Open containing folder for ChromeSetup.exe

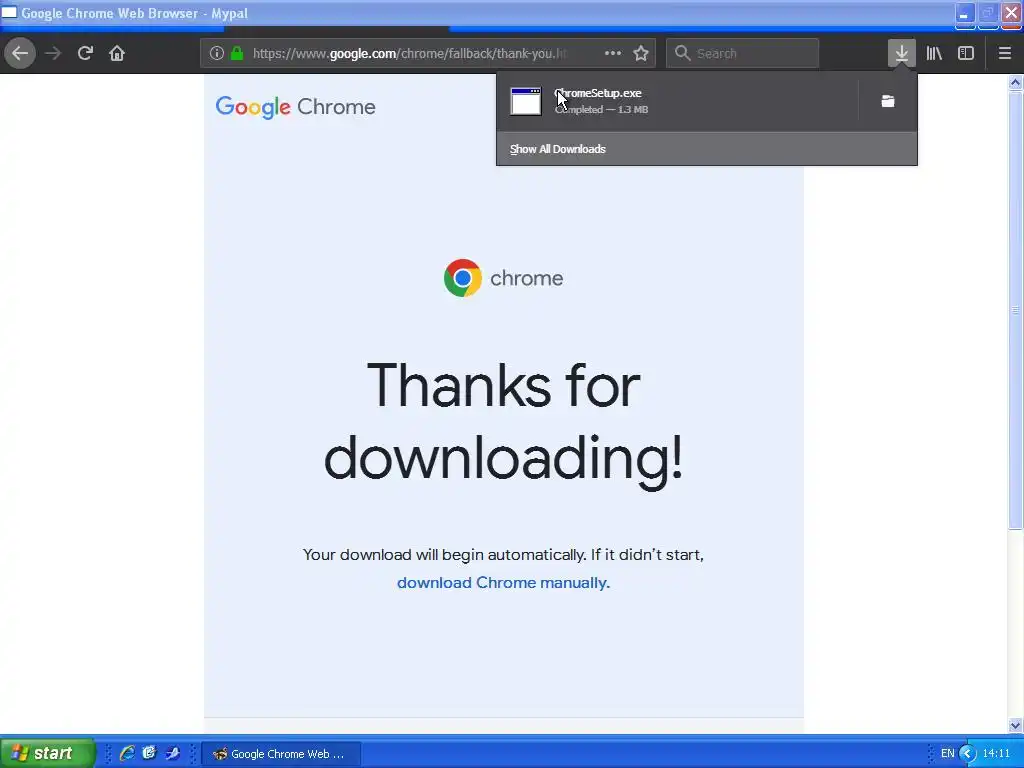[x=888, y=101]
